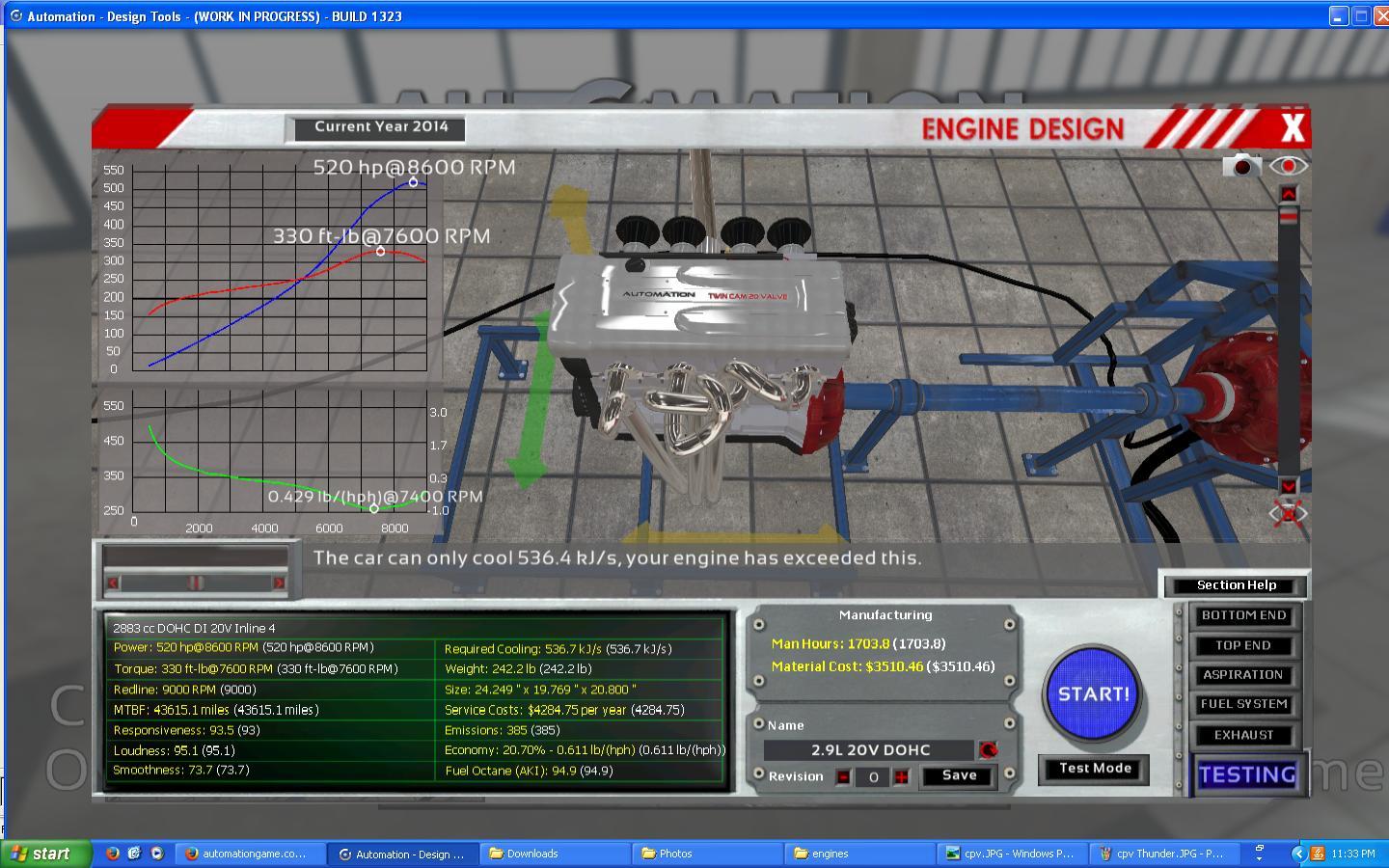Click the left arrow on the horizontal slider
This screenshot has width=1389, height=868.
pyautogui.click(x=114, y=583)
